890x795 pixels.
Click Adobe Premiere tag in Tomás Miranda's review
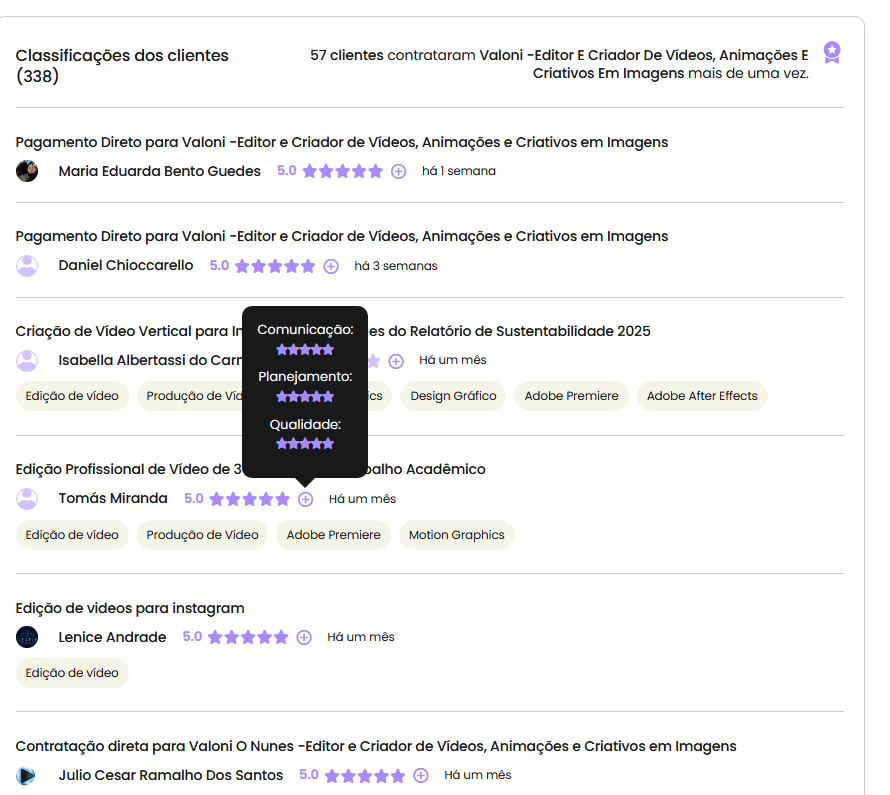(333, 535)
